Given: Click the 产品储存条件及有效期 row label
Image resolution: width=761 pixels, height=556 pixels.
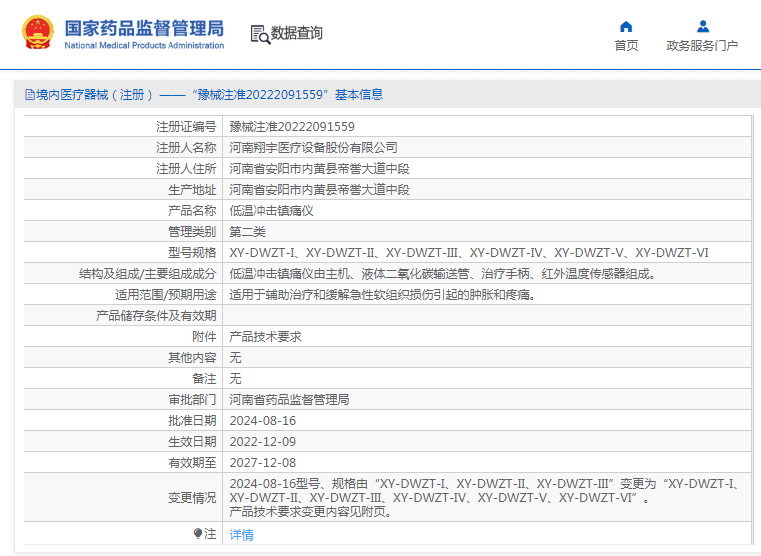Looking at the screenshot, I should 156,316.
